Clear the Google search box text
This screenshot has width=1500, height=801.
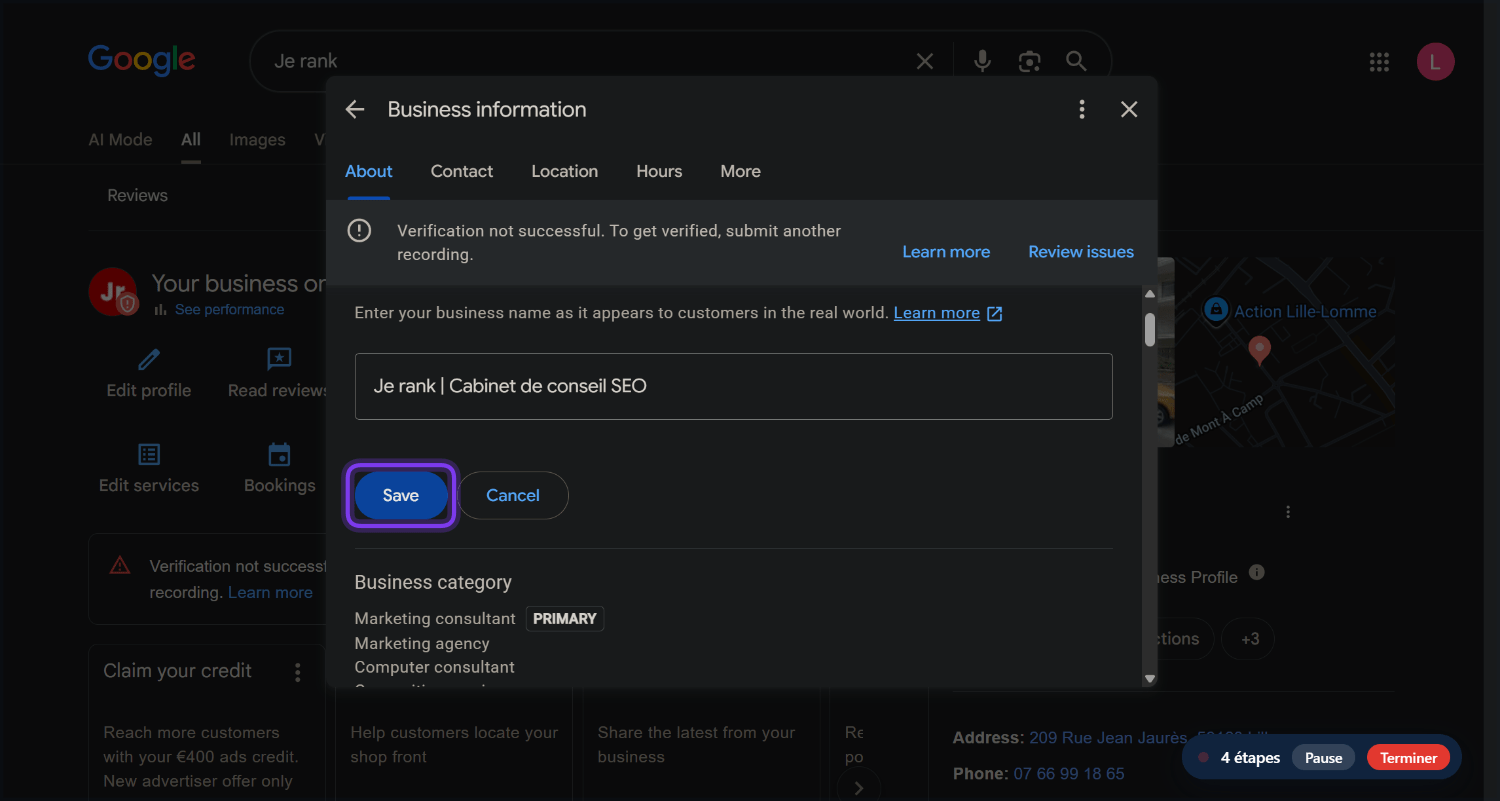(x=925, y=62)
